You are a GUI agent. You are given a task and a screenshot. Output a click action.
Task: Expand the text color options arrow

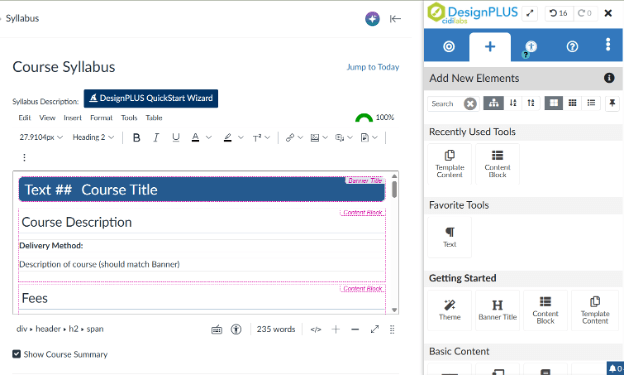209,138
